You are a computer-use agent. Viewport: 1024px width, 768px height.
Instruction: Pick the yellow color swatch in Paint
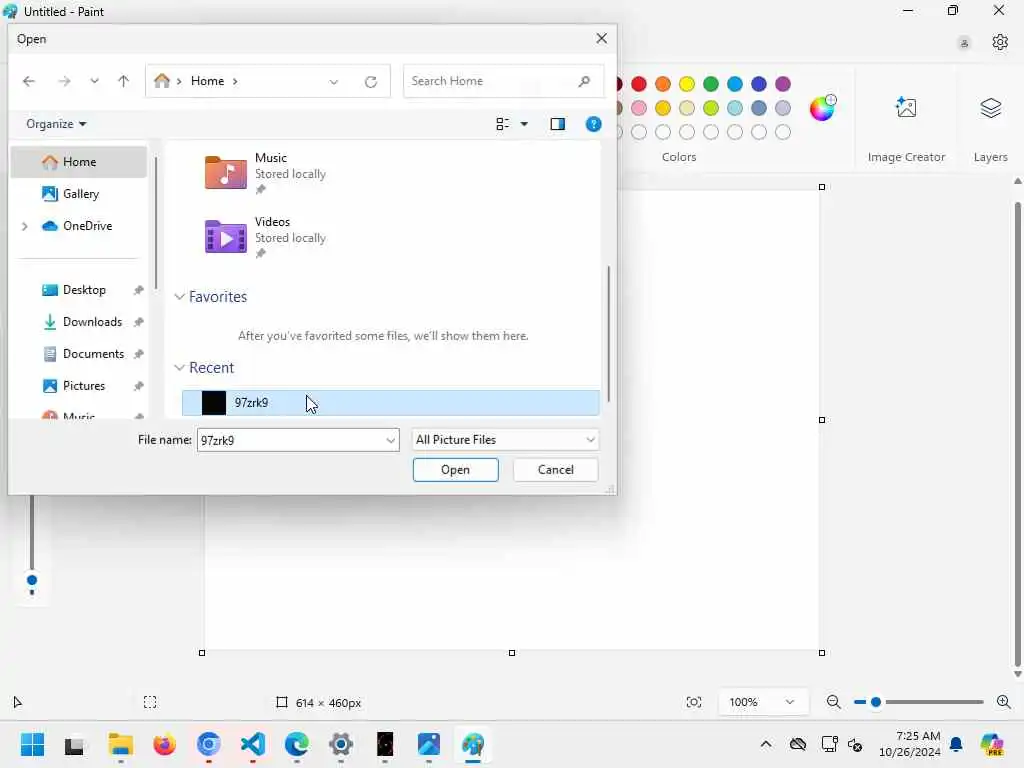[687, 84]
